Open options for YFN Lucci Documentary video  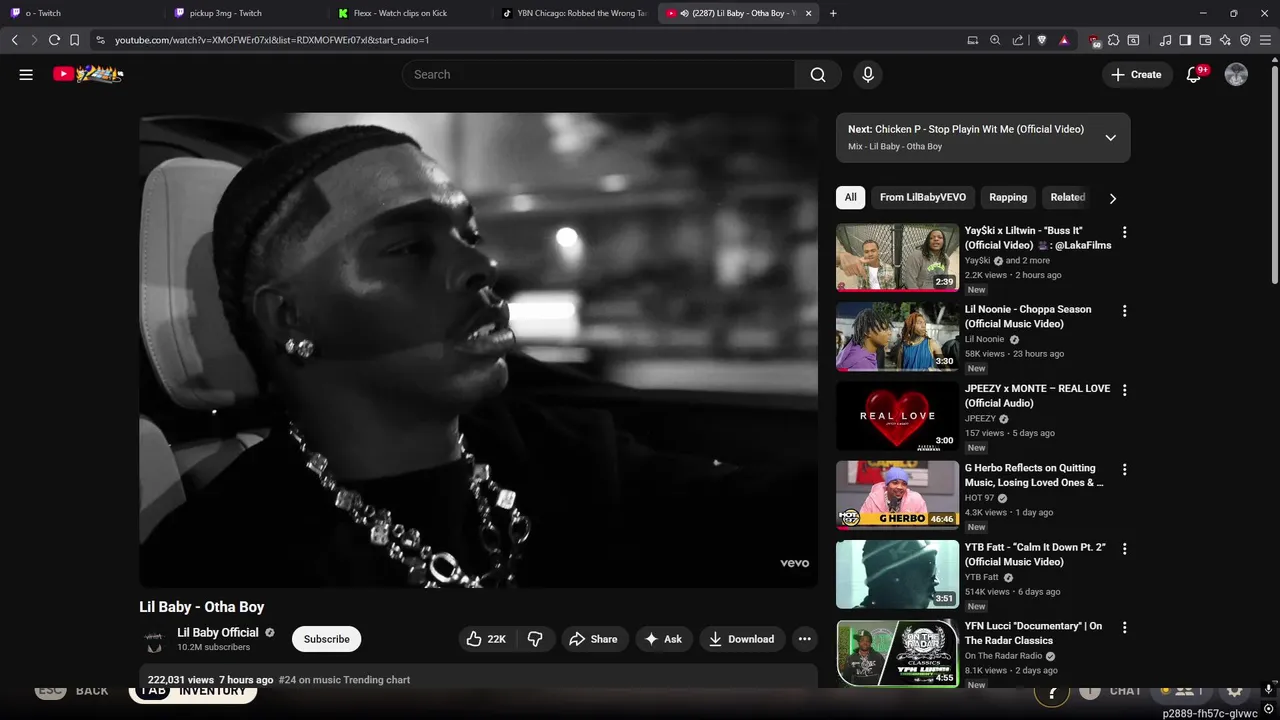[x=1124, y=628]
